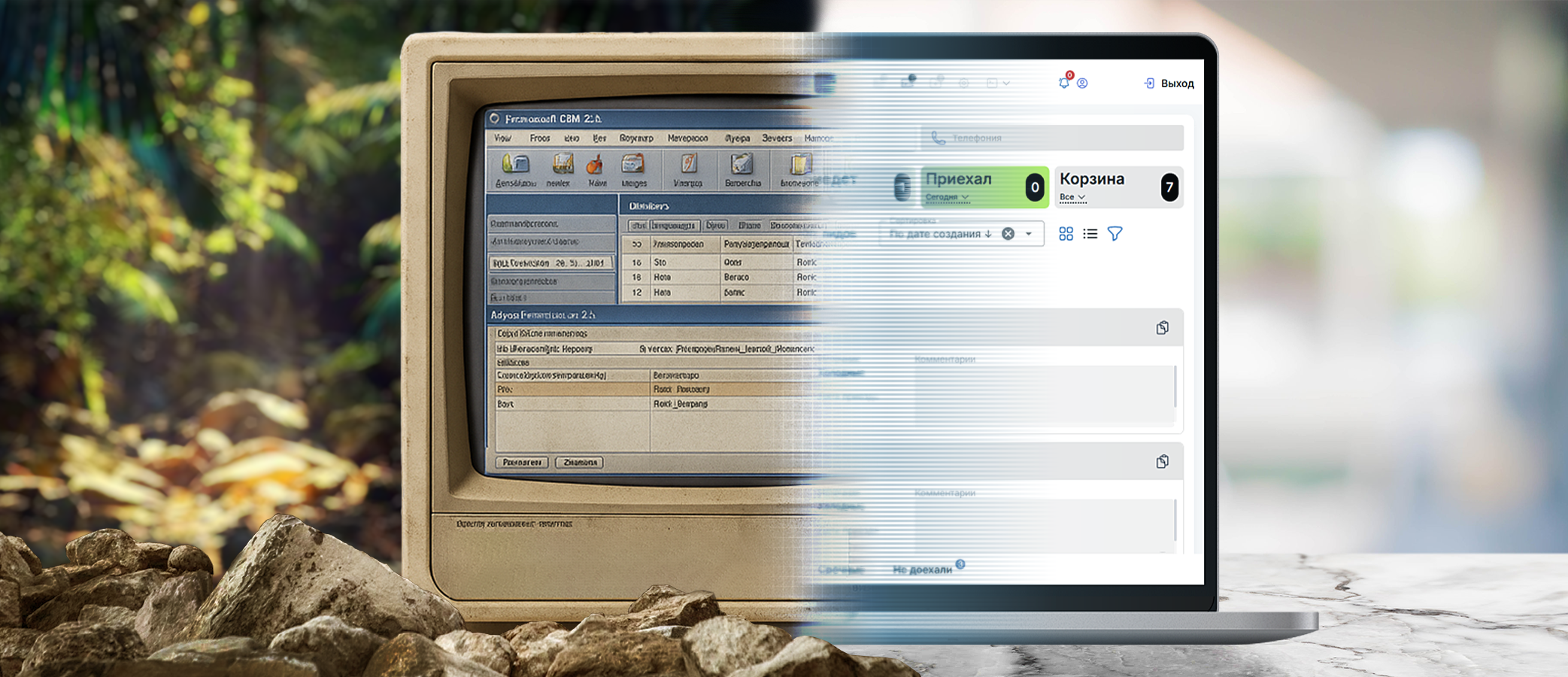Select the Корзина status card
Viewport: 1568px width, 677px height.
click(1118, 187)
